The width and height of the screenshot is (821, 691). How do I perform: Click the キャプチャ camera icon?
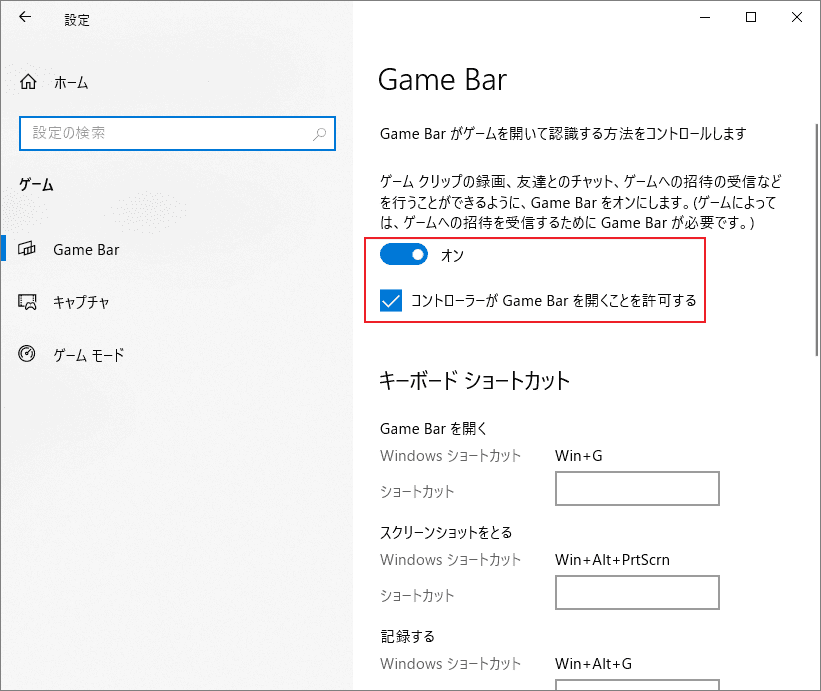click(26, 301)
